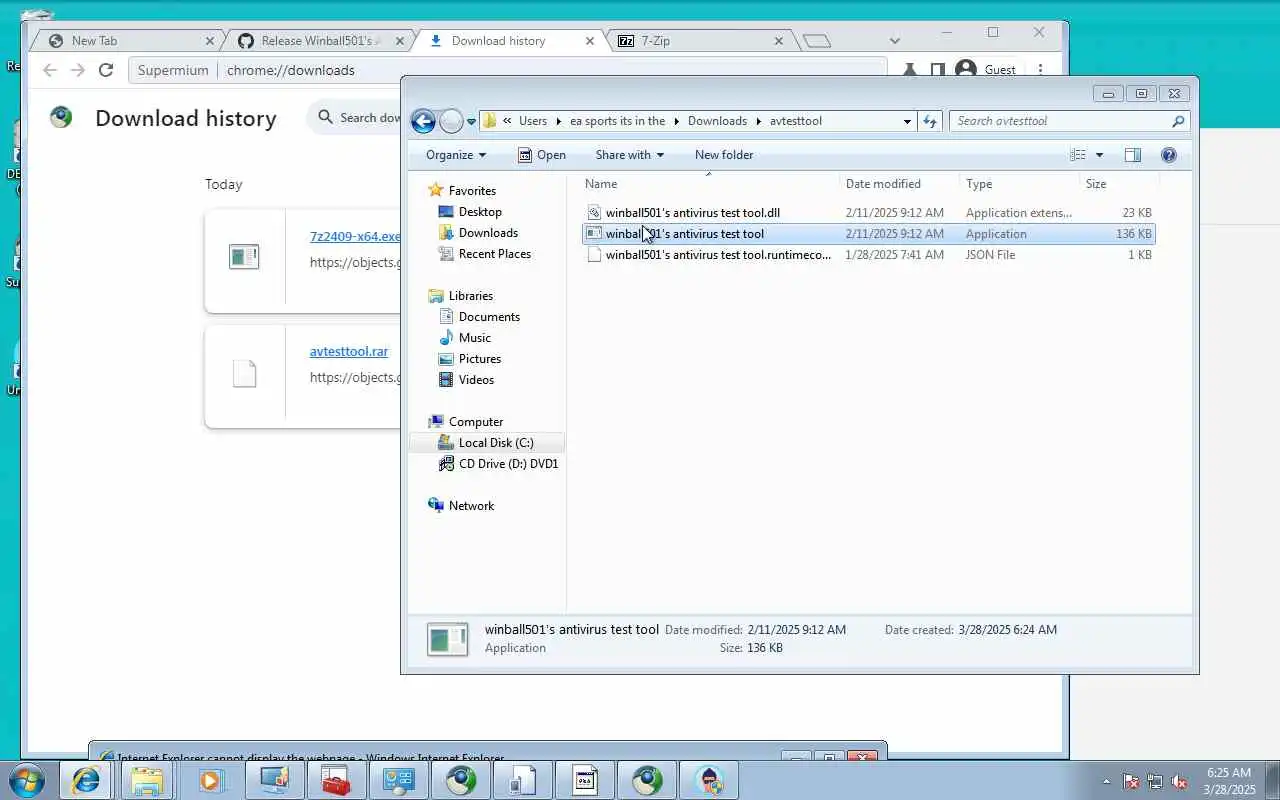Viewport: 1280px width, 800px height.
Task: Click the Open toolbar button
Action: [x=541, y=155]
